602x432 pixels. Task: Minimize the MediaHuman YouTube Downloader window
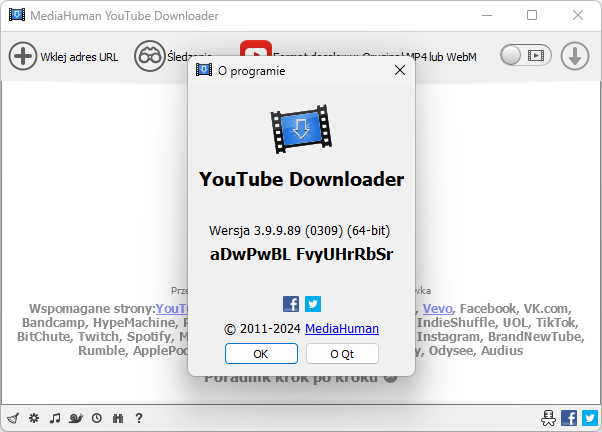pyautogui.click(x=487, y=15)
